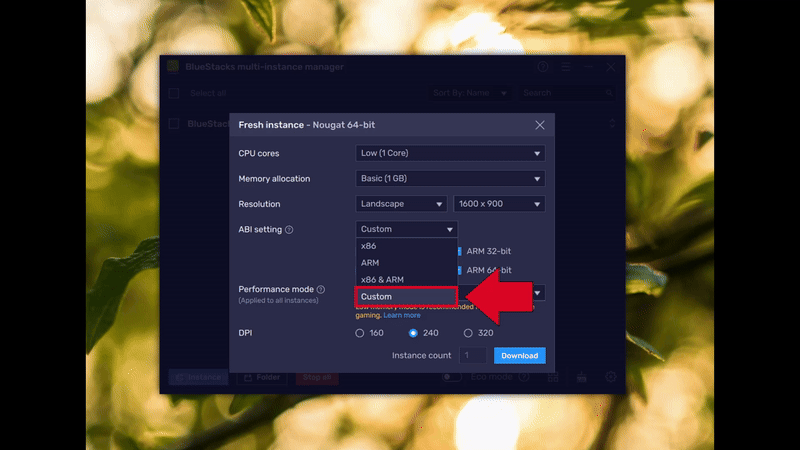Viewport: 800px width, 450px height.
Task: Select the 160 DPI option
Action: [360, 333]
